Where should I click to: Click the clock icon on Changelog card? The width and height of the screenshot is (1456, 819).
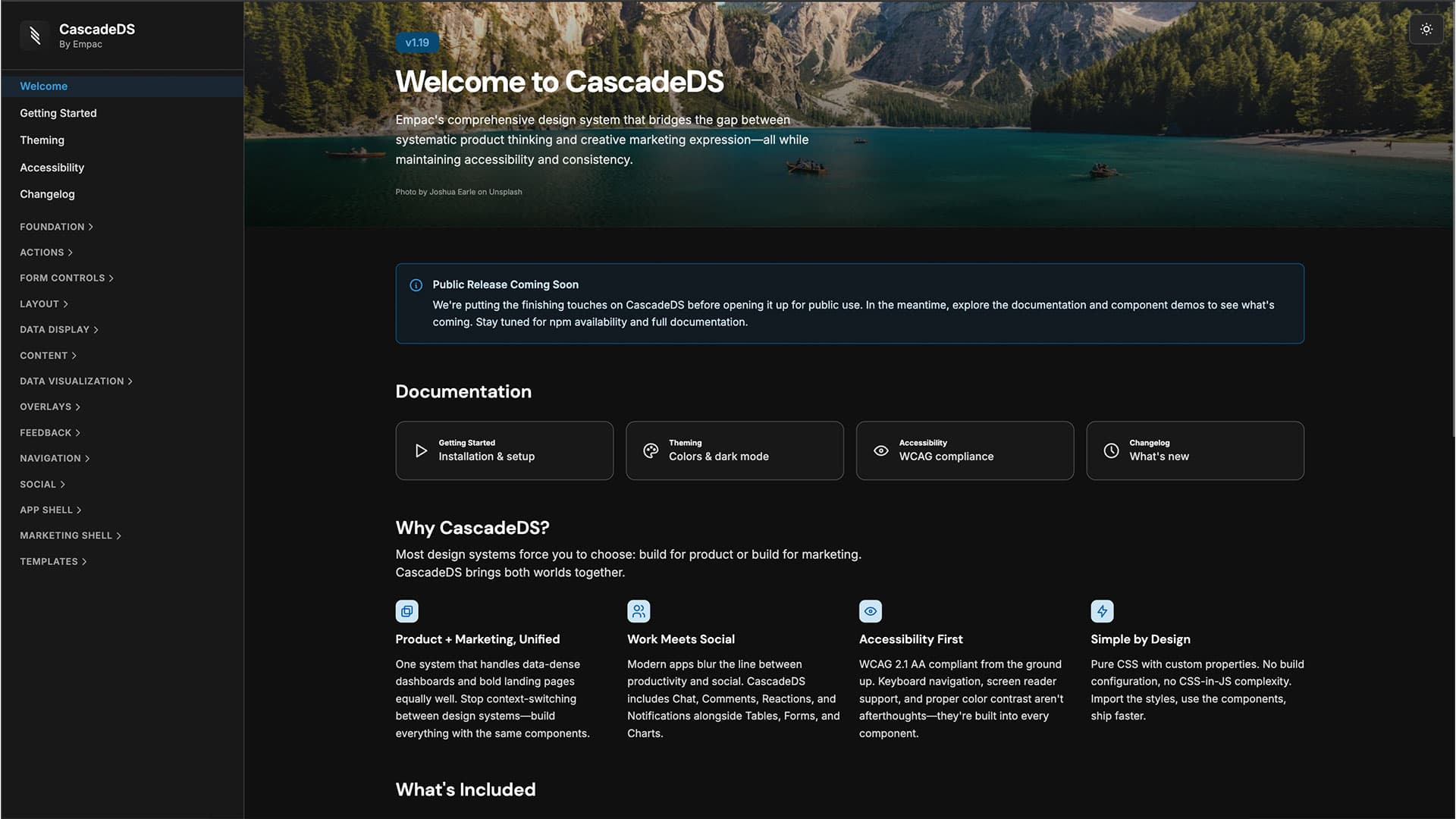(1111, 450)
